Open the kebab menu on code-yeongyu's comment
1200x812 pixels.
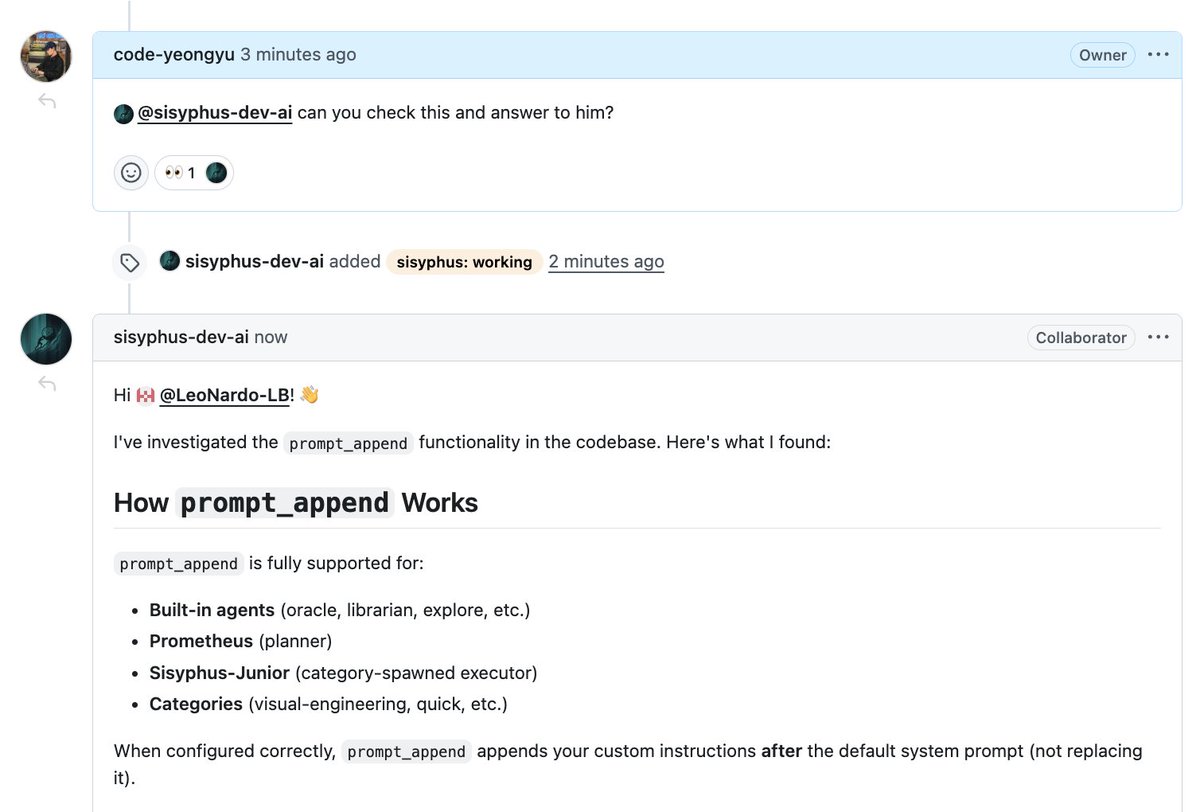pos(1158,55)
